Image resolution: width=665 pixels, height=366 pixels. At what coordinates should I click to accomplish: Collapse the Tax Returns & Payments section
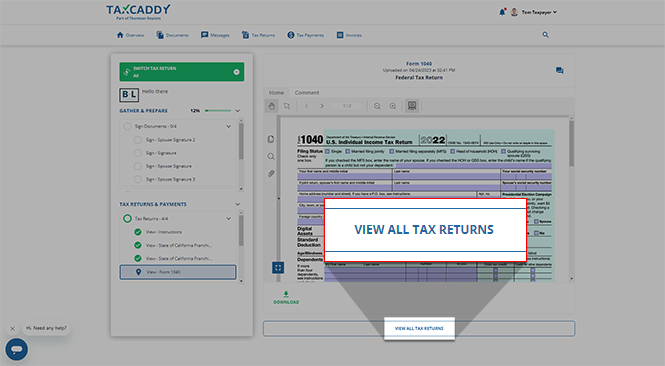click(238, 204)
